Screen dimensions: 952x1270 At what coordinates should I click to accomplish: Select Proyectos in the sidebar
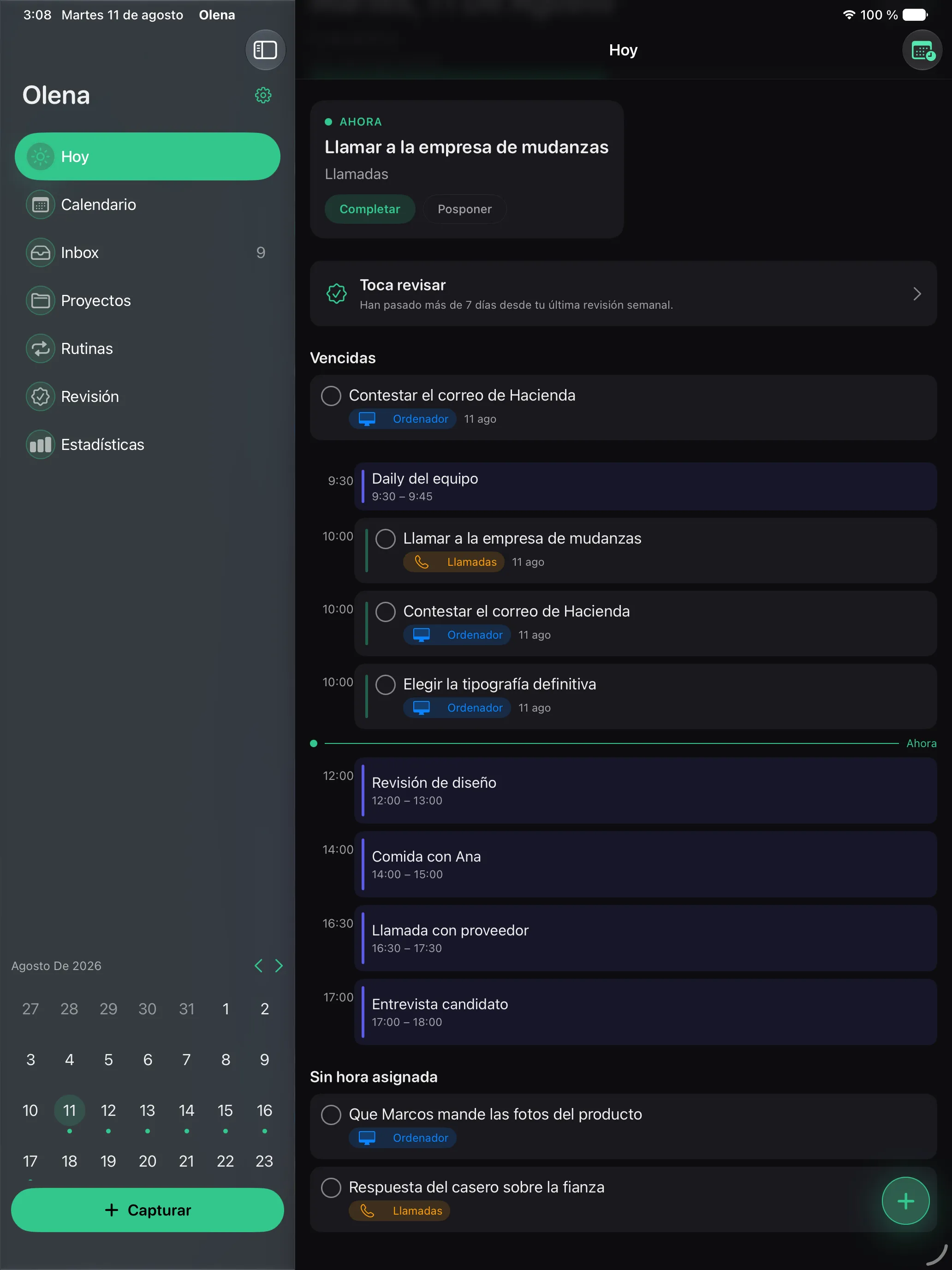tap(148, 300)
